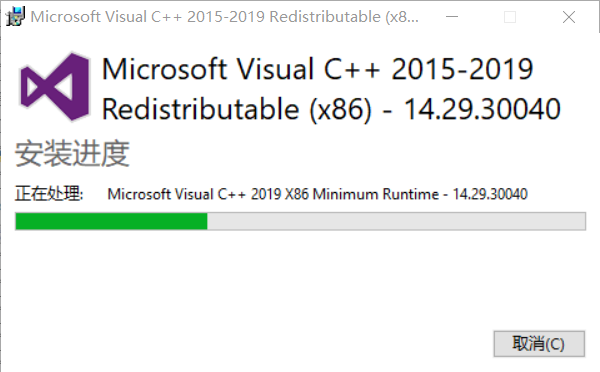Click the green filled part of the progress bar
This screenshot has width=600, height=372.
[x=111, y=221]
